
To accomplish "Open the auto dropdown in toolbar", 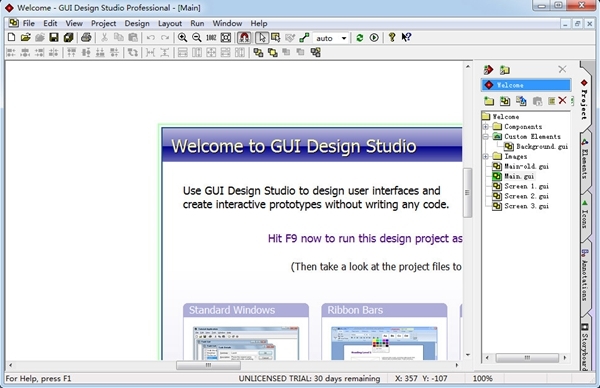I will 344,38.
